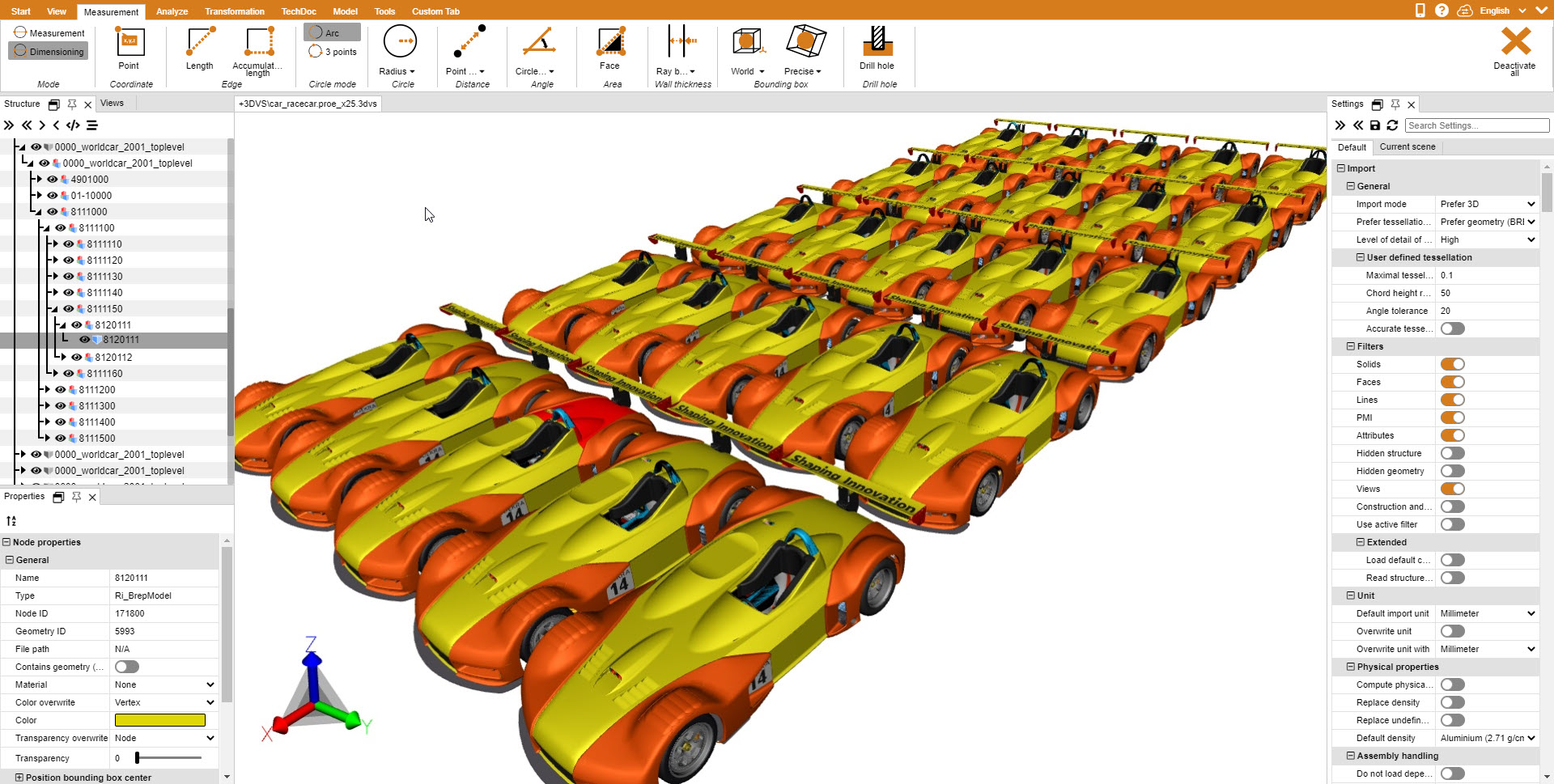Select the 3 points circle mode
Screen dimensions: 1554x784
click(333, 52)
